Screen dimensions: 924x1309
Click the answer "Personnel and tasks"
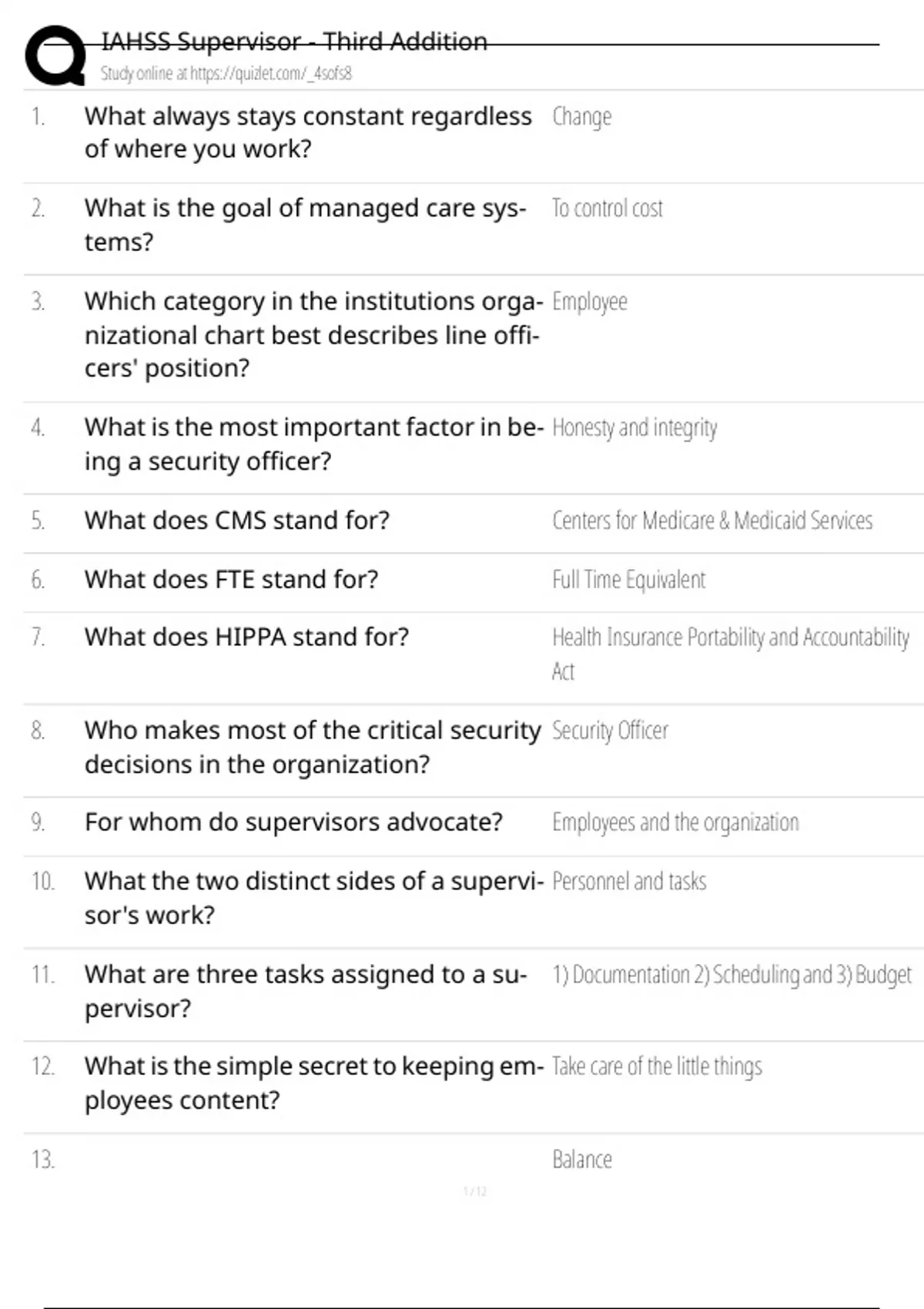[629, 882]
